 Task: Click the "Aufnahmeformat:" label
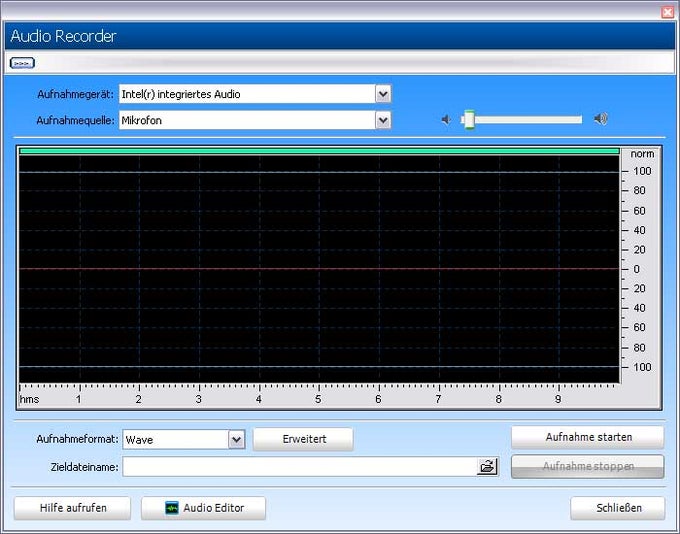(77, 439)
